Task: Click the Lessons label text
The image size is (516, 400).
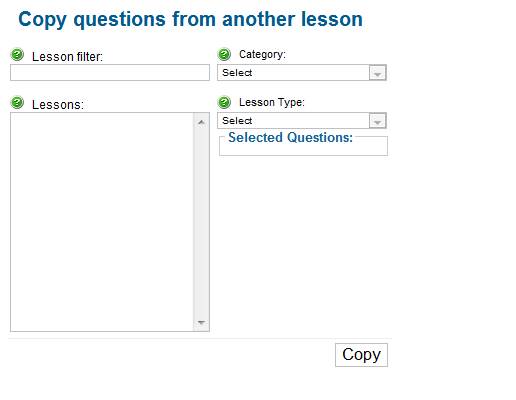Action: pos(58,105)
